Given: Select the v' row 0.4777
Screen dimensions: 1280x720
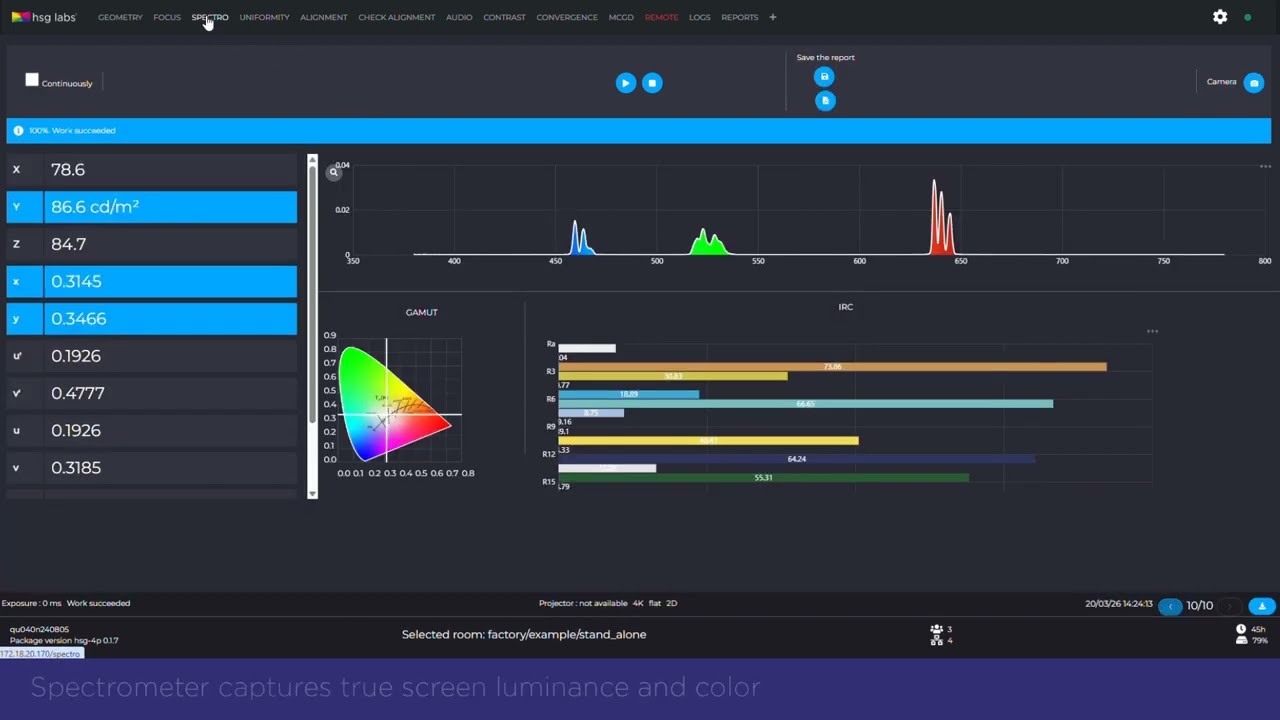Looking at the screenshot, I should (152, 393).
